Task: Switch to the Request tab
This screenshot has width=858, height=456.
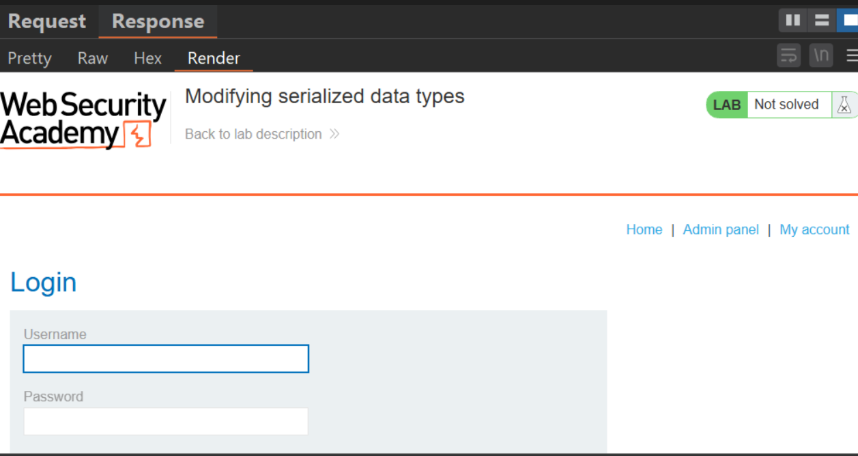Action: pos(47,21)
